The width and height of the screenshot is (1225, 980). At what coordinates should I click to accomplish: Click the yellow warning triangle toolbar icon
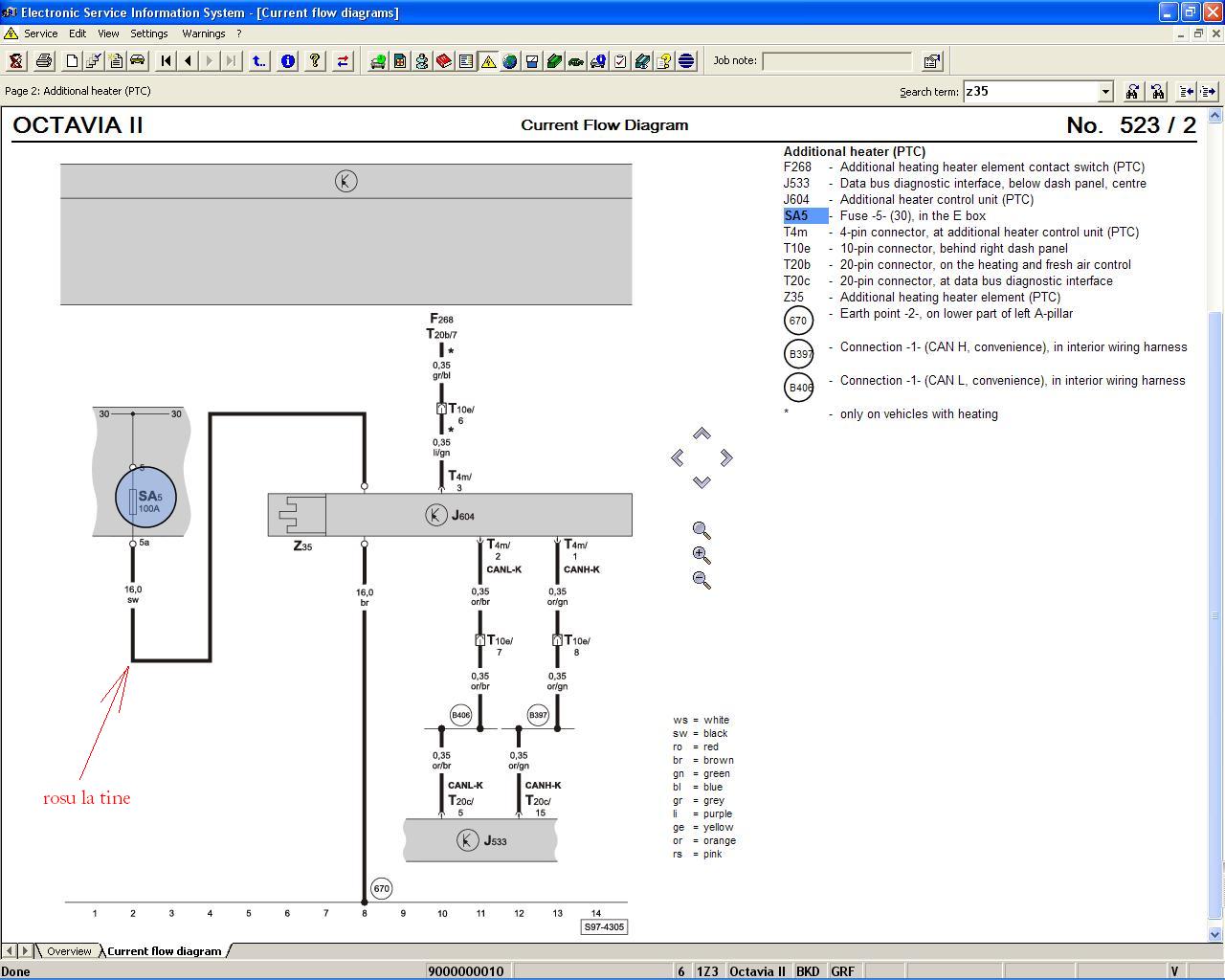[x=488, y=61]
